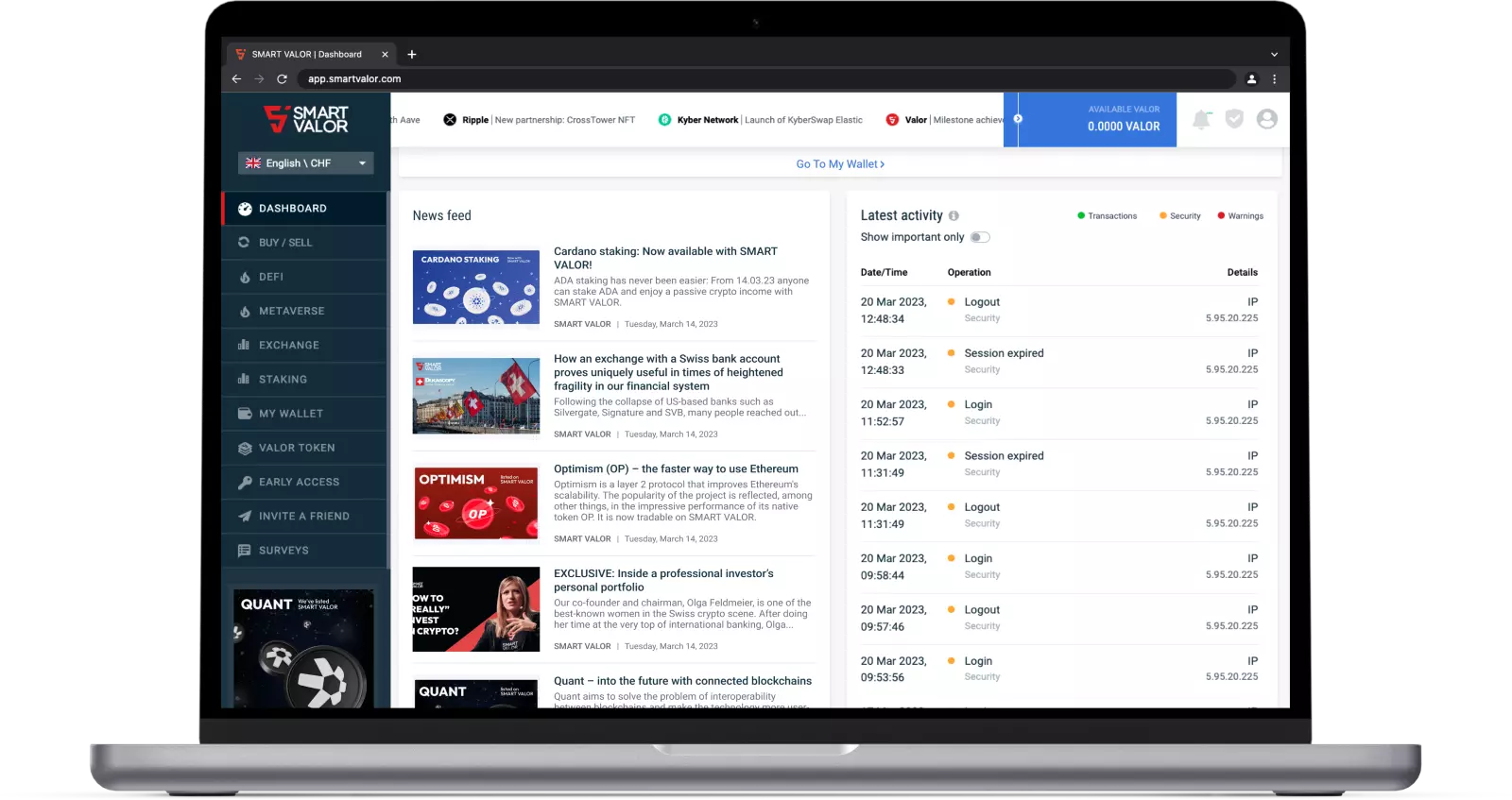Click the app.smartvalor.com address bar
This screenshot has height=800, width=1512.
click(766, 79)
